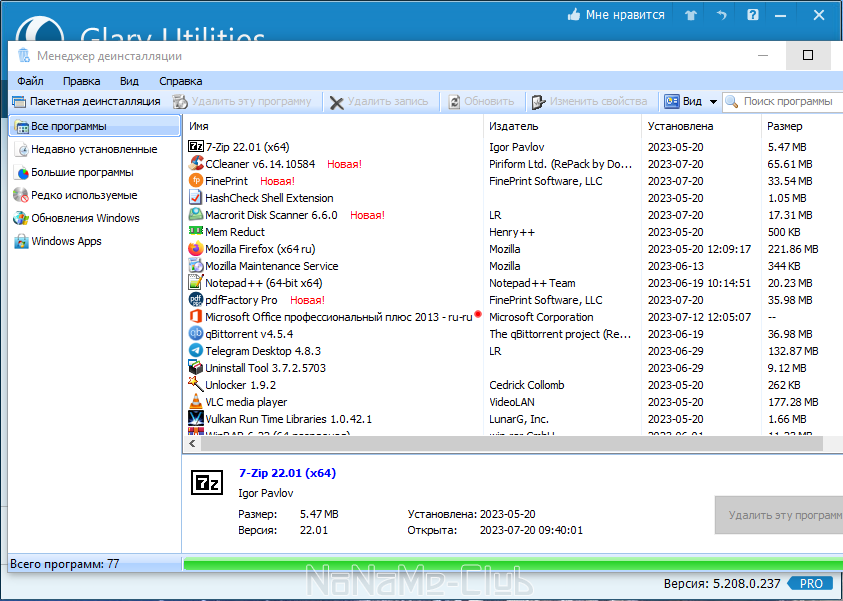
Task: Click the size cell '221.86 MB'
Action: pyautogui.click(x=793, y=249)
